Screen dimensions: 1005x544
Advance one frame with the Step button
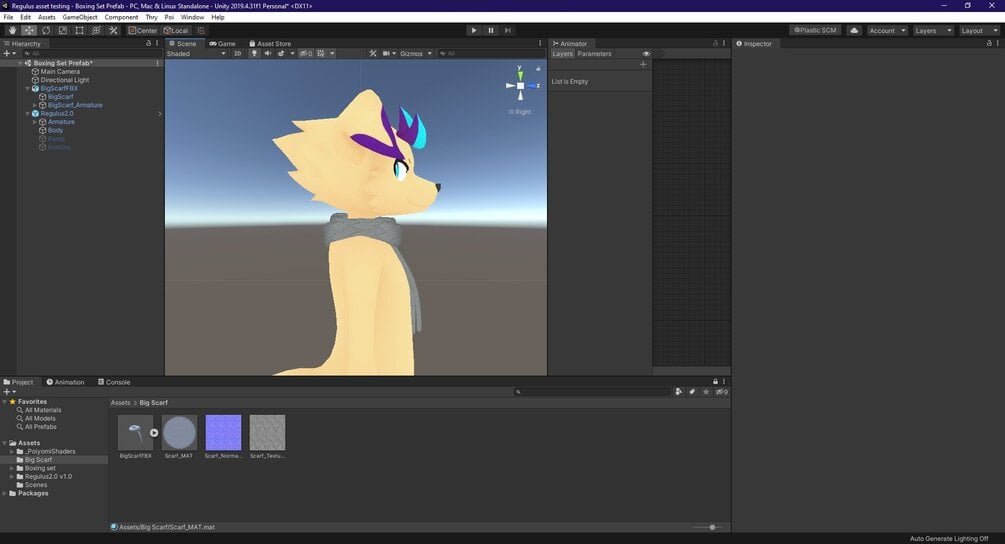[x=508, y=30]
